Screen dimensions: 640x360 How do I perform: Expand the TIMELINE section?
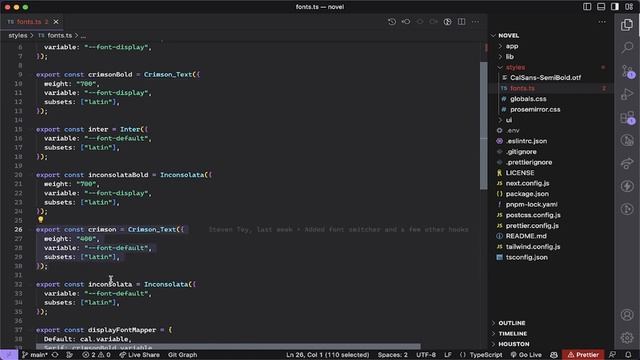[x=513, y=333]
